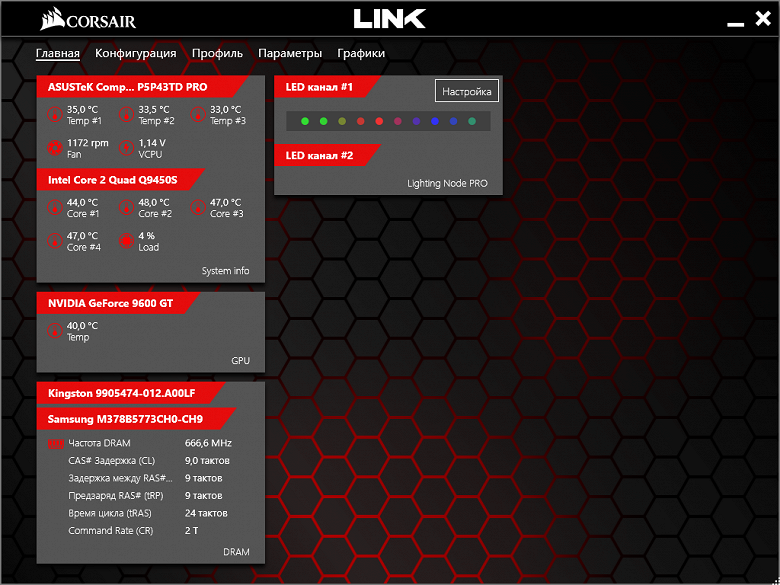Click the 666,6 MHz DRAM frequency value
Screen dimensions: 780x585
tap(208, 443)
